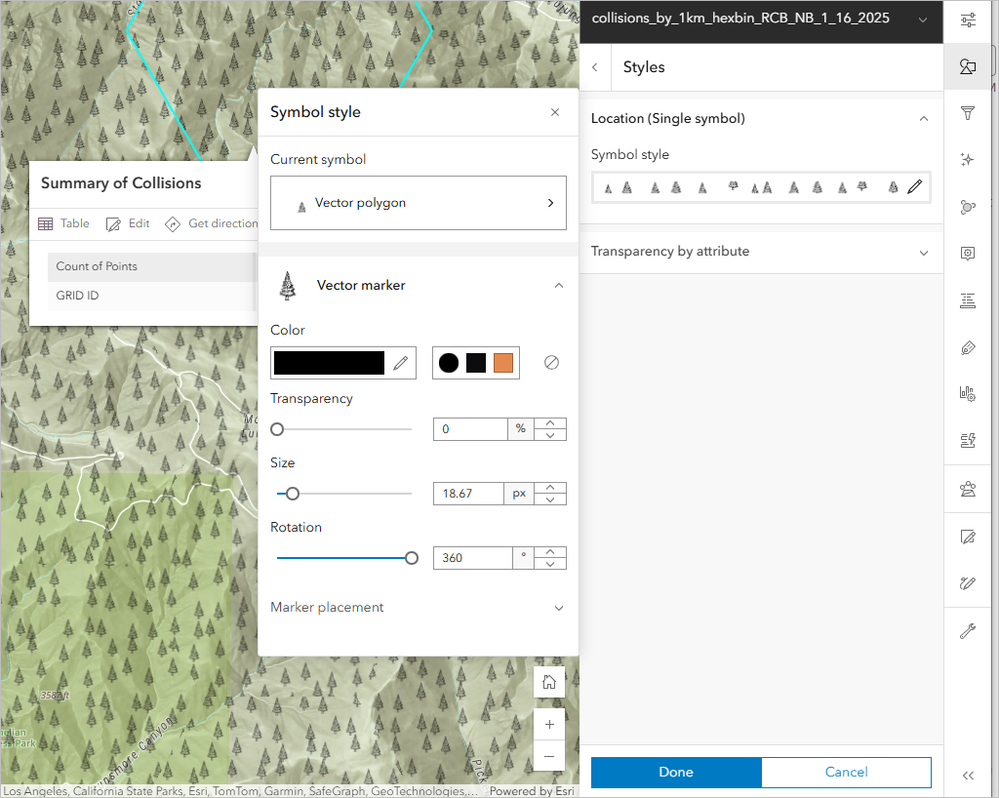Image resolution: width=999 pixels, height=798 pixels.
Task: Decrease transparency with the down stepper
Action: [x=550, y=435]
